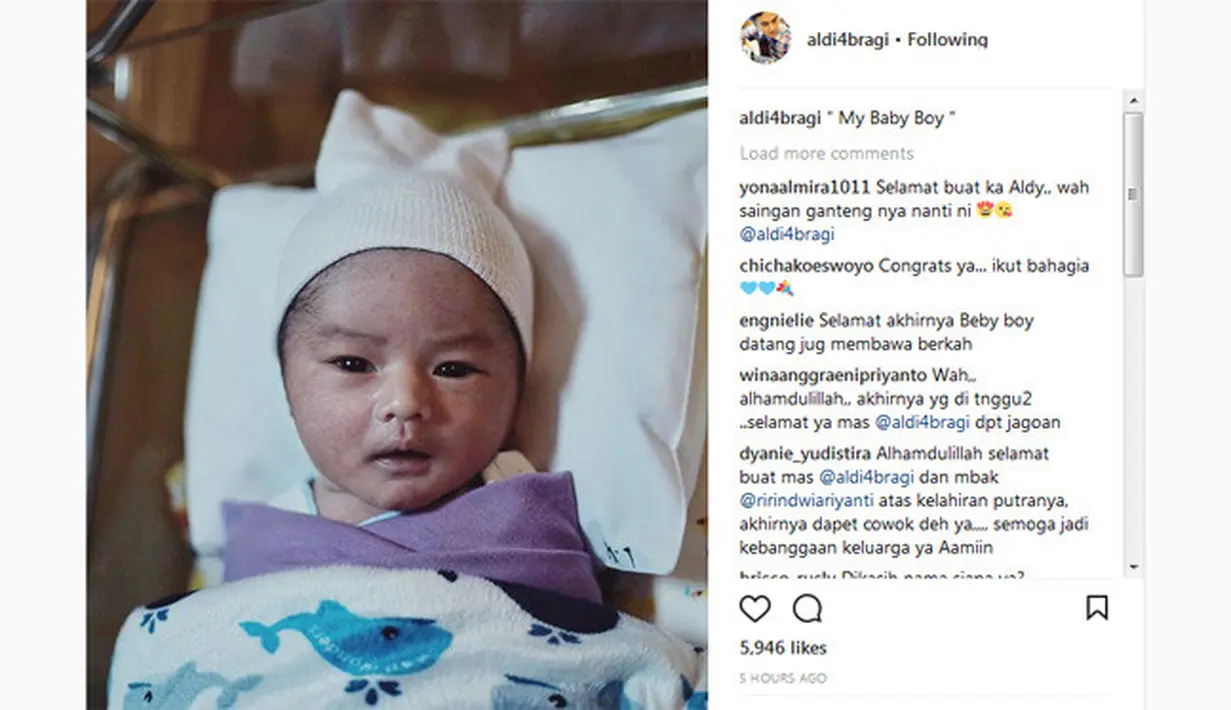Like the post with heart icon
The height and width of the screenshot is (710, 1231).
coord(755,608)
